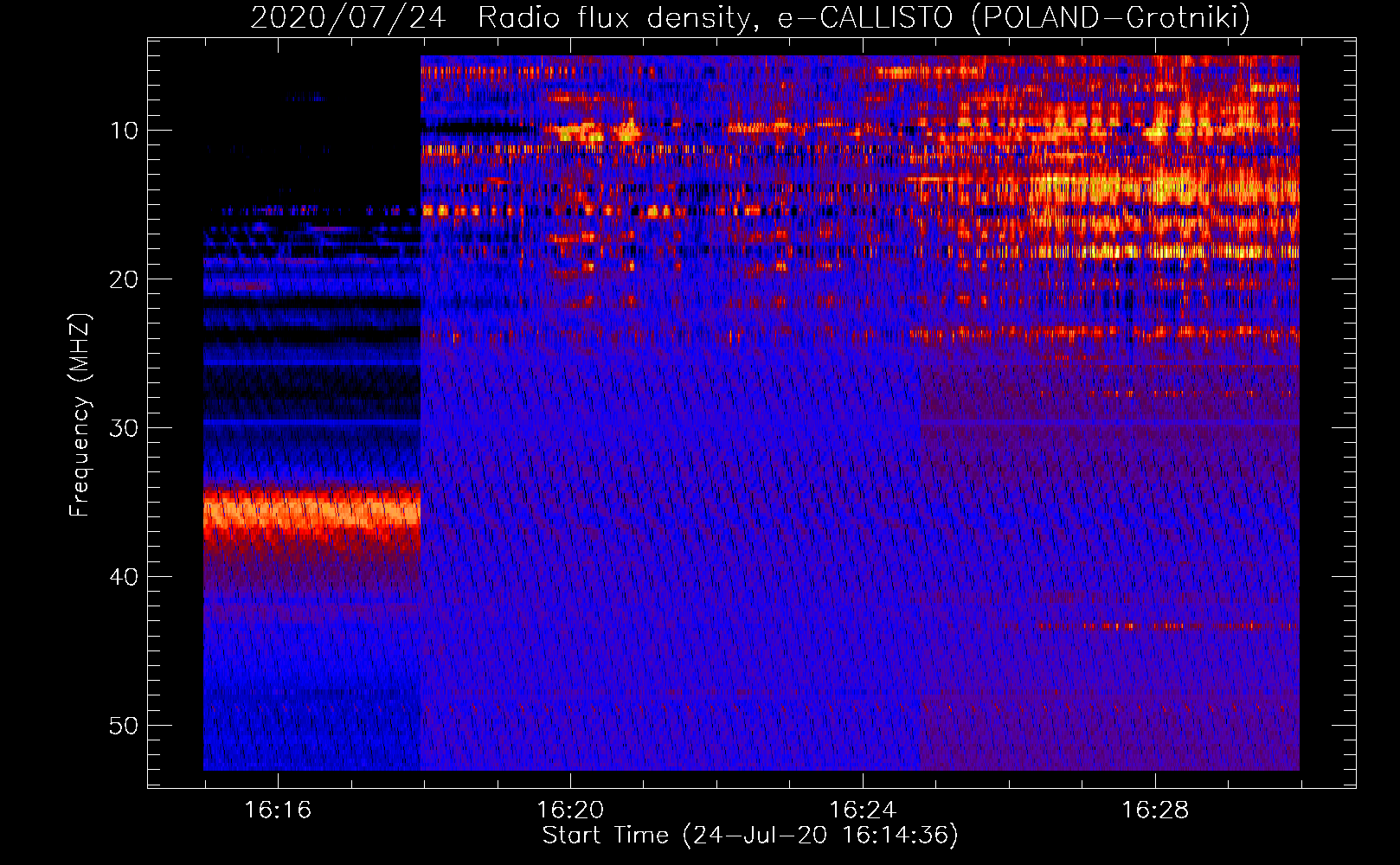The width and height of the screenshot is (1400, 865).
Task: Click the date '2020/07/24' in the title
Action: tap(349, 17)
